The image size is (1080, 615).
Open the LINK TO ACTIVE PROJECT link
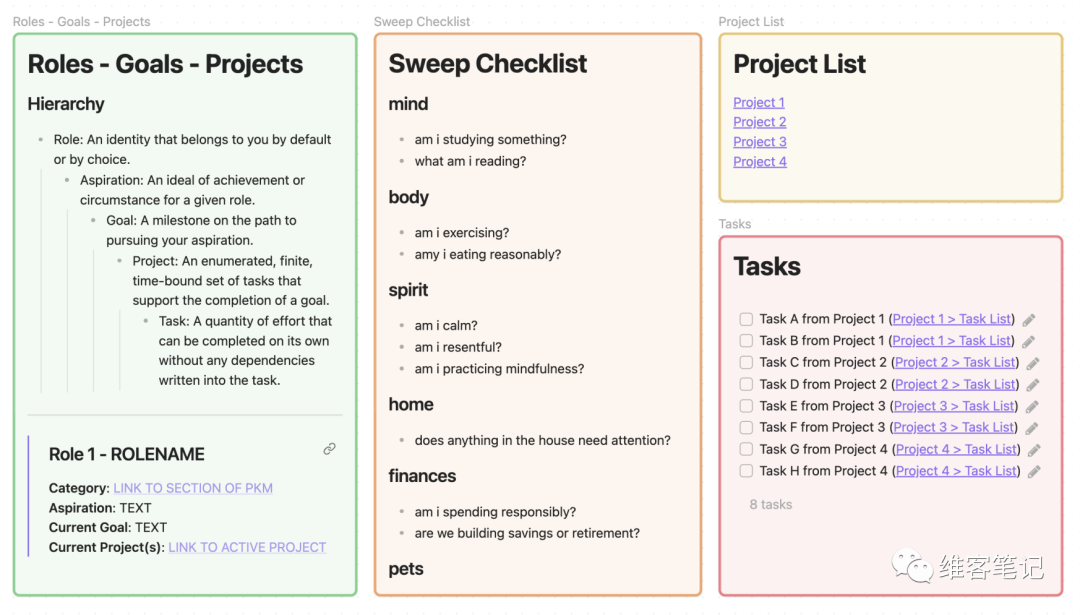(247, 547)
